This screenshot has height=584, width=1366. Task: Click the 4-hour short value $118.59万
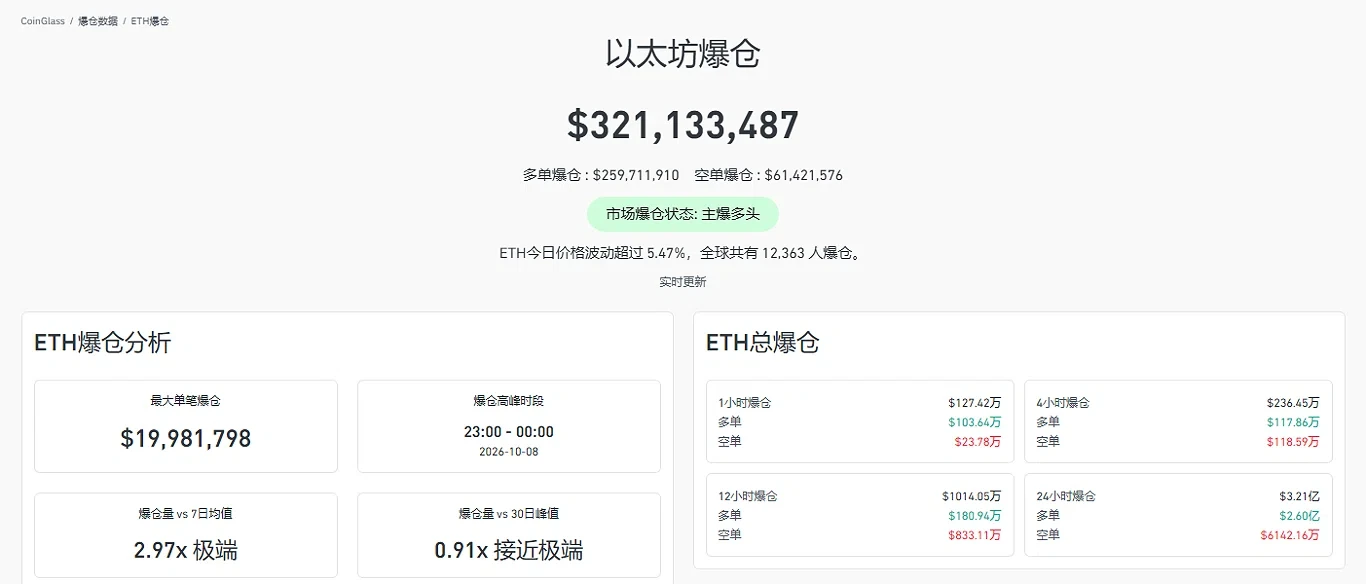pos(1293,441)
